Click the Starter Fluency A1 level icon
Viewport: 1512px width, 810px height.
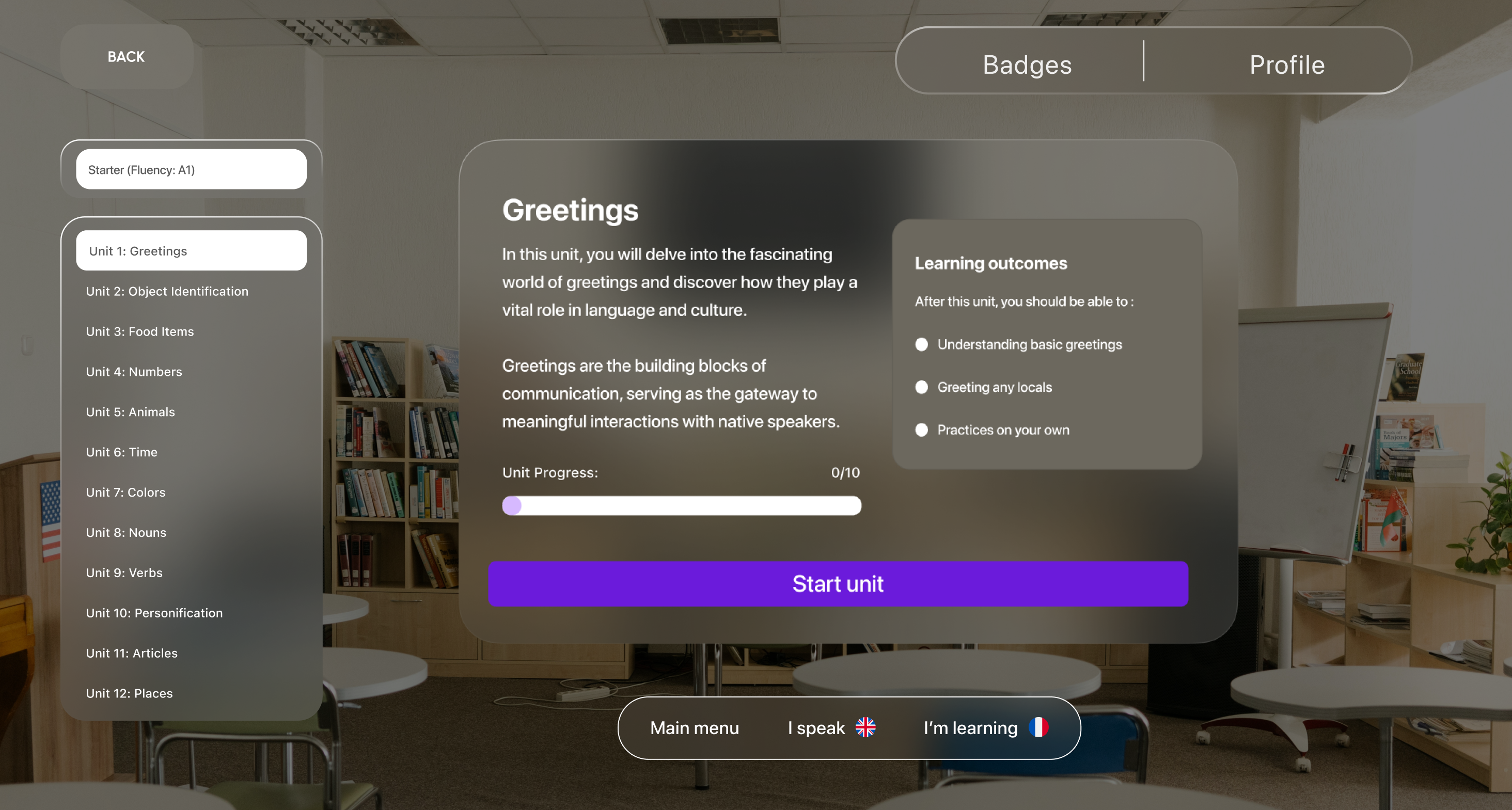tap(193, 168)
